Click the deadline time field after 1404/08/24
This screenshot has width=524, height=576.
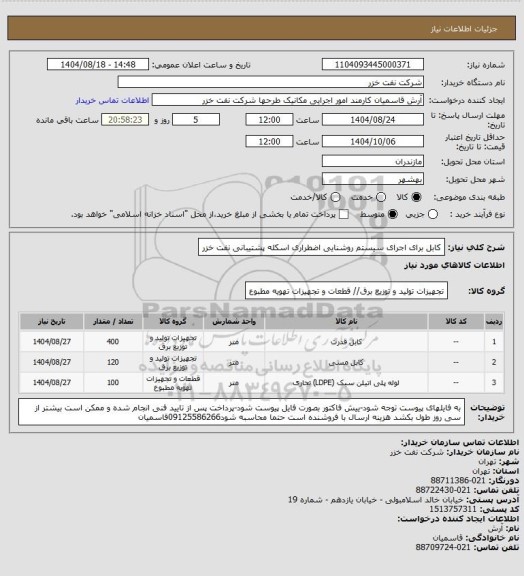click(x=269, y=120)
